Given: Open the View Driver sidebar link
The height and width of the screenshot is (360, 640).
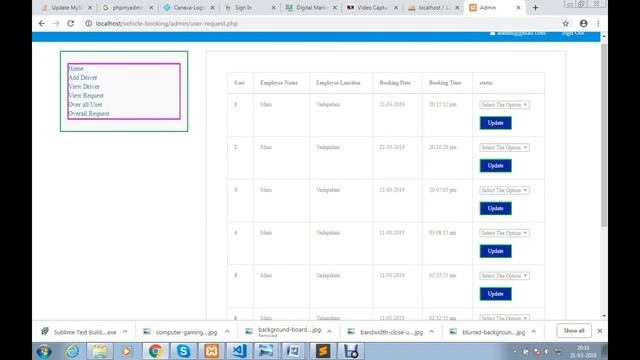Looking at the screenshot, I should coord(84,87).
